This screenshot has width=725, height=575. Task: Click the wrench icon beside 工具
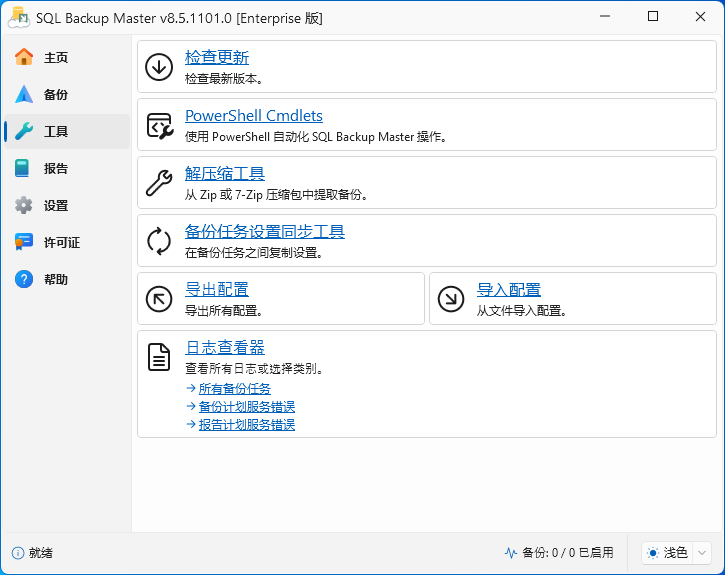pyautogui.click(x=24, y=131)
